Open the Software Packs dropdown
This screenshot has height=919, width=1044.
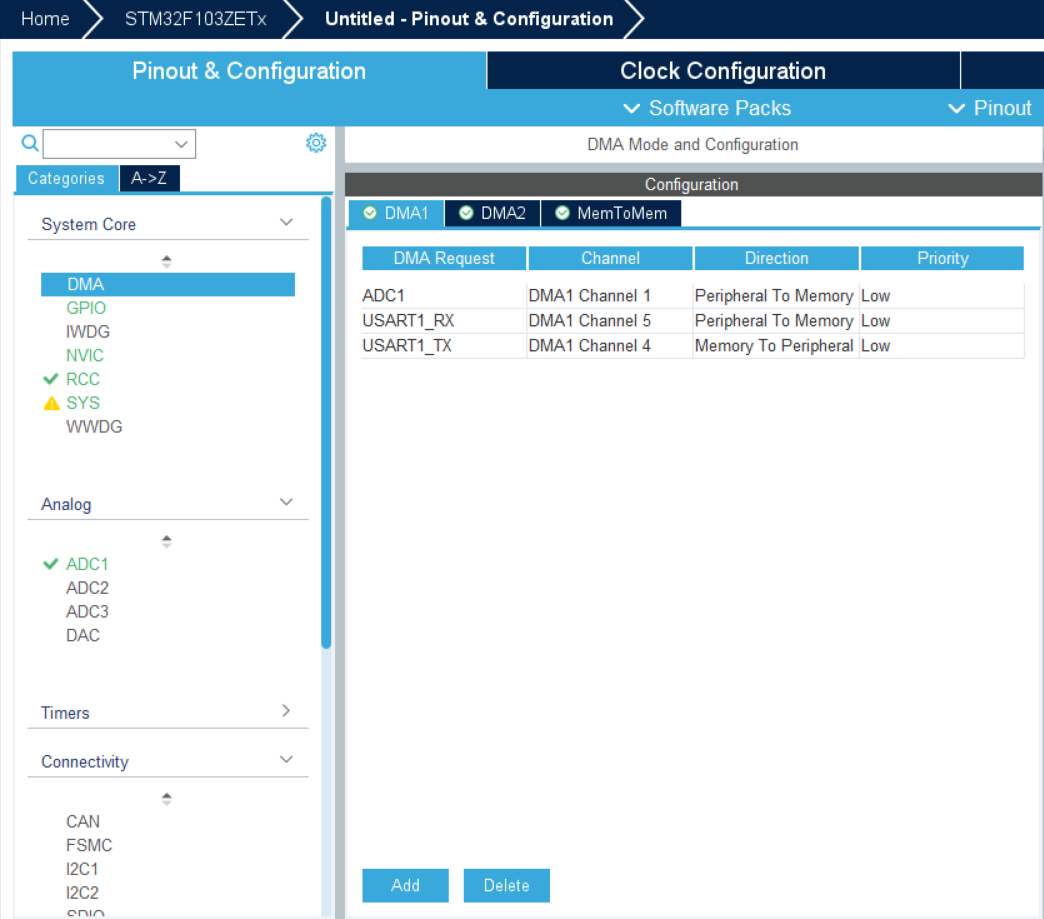click(x=706, y=108)
